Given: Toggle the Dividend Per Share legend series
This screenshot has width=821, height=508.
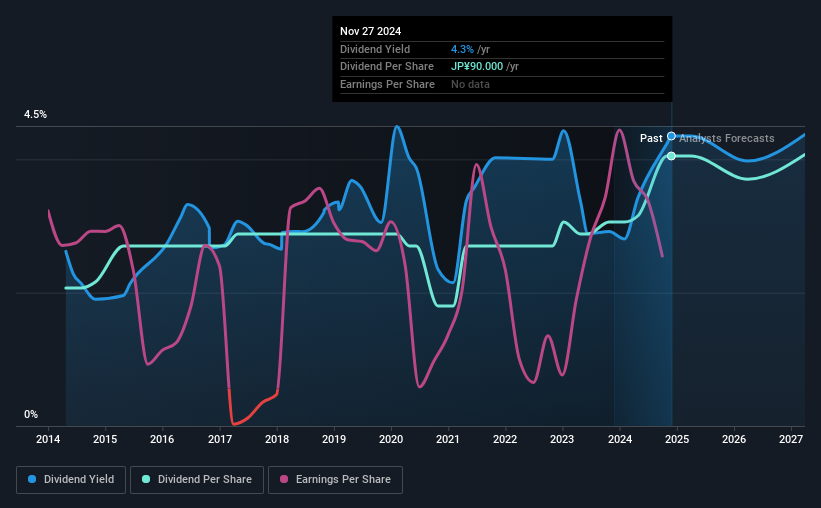Looking at the screenshot, I should 197,480.
